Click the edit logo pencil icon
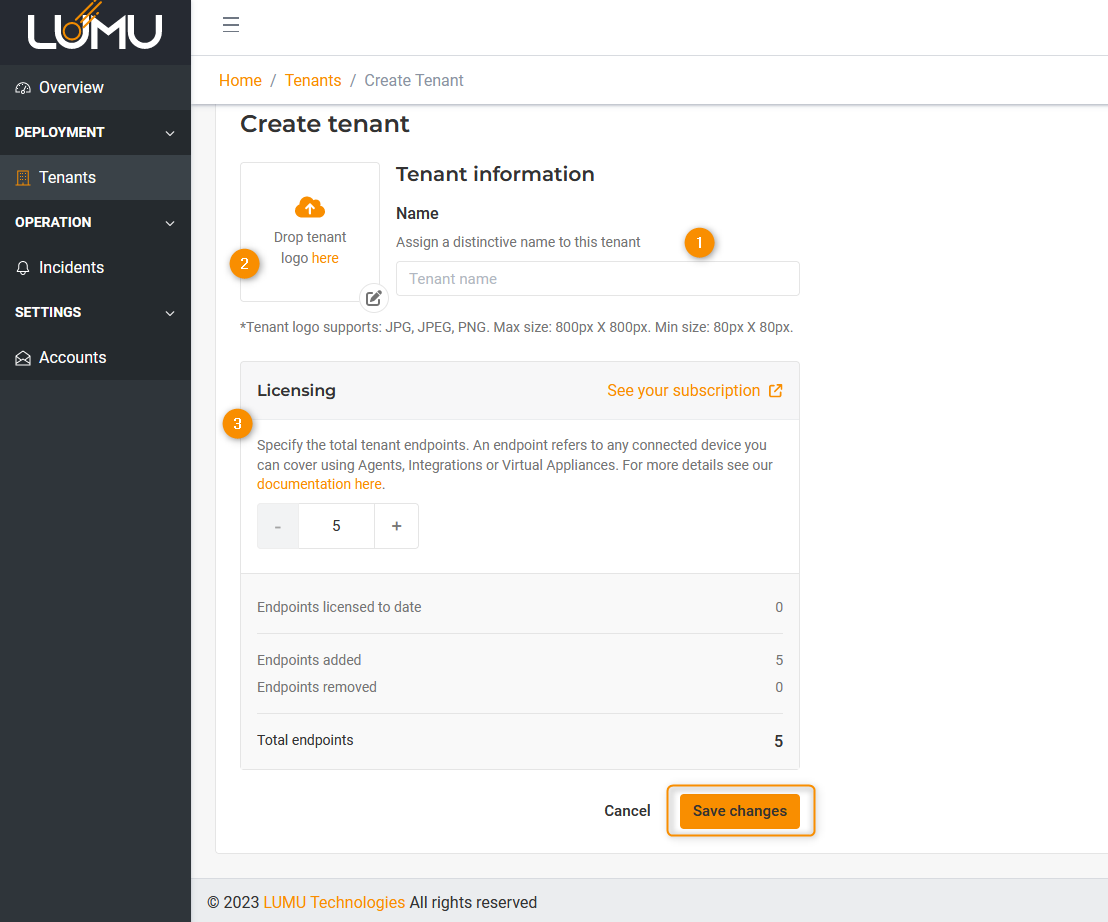The image size is (1108, 922). coord(374,298)
